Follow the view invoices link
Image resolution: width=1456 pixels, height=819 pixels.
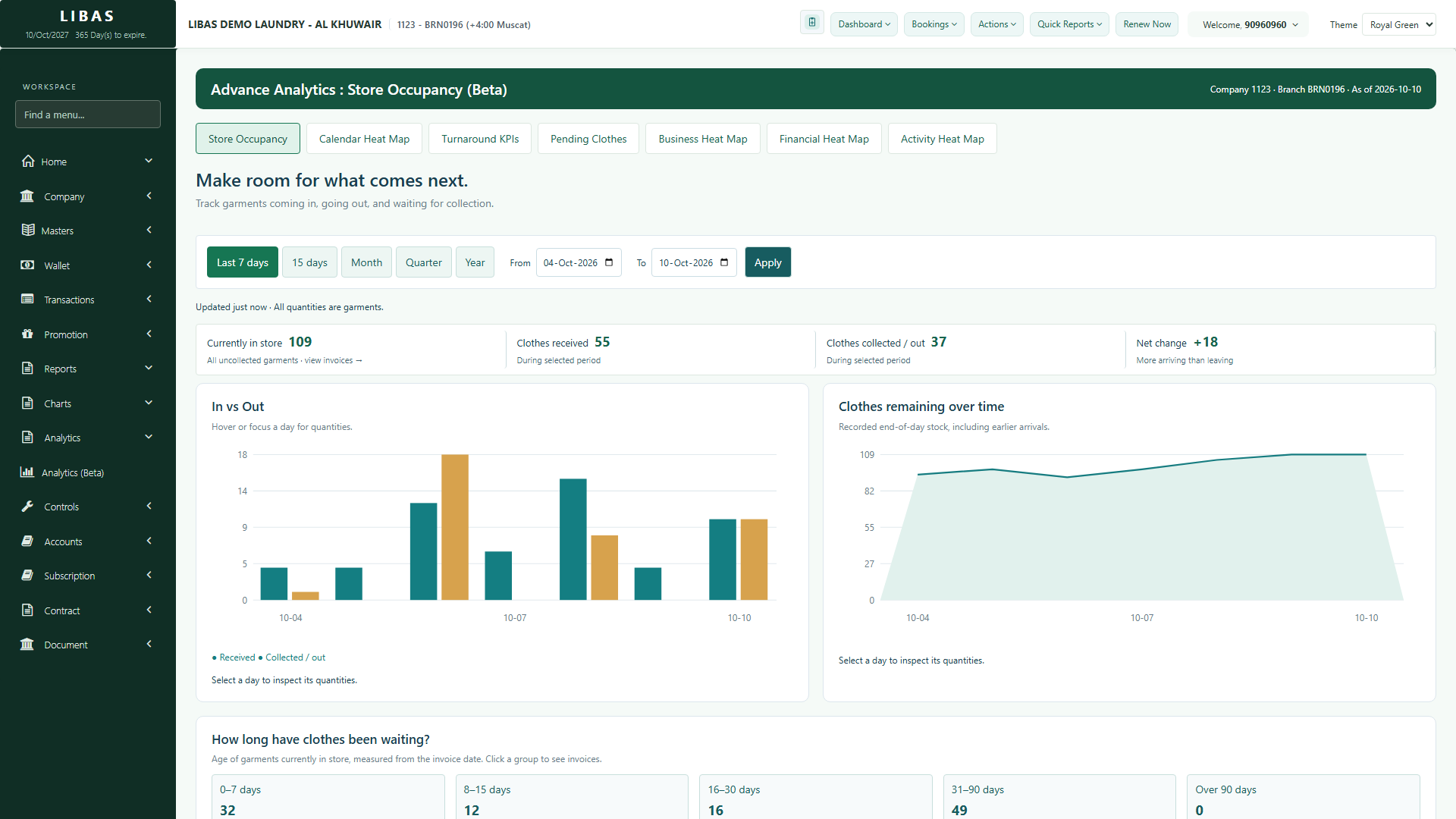click(333, 360)
